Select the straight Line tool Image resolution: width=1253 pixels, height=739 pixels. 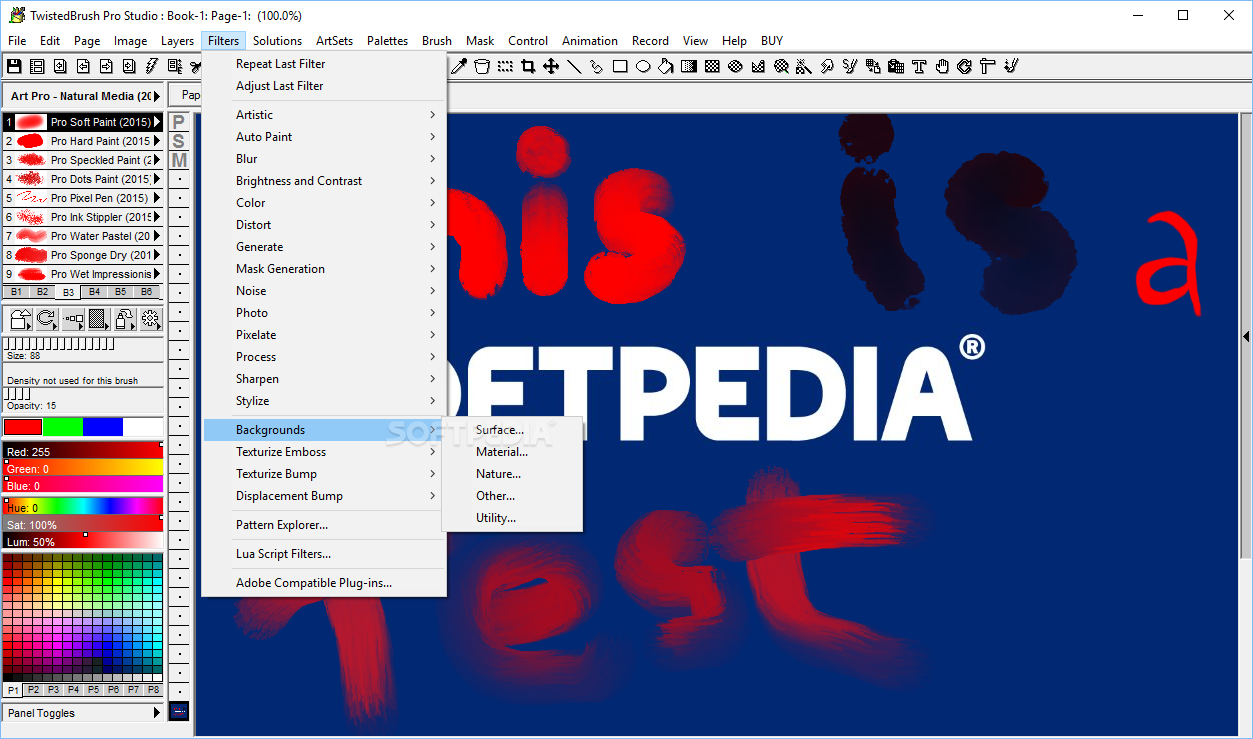574,66
